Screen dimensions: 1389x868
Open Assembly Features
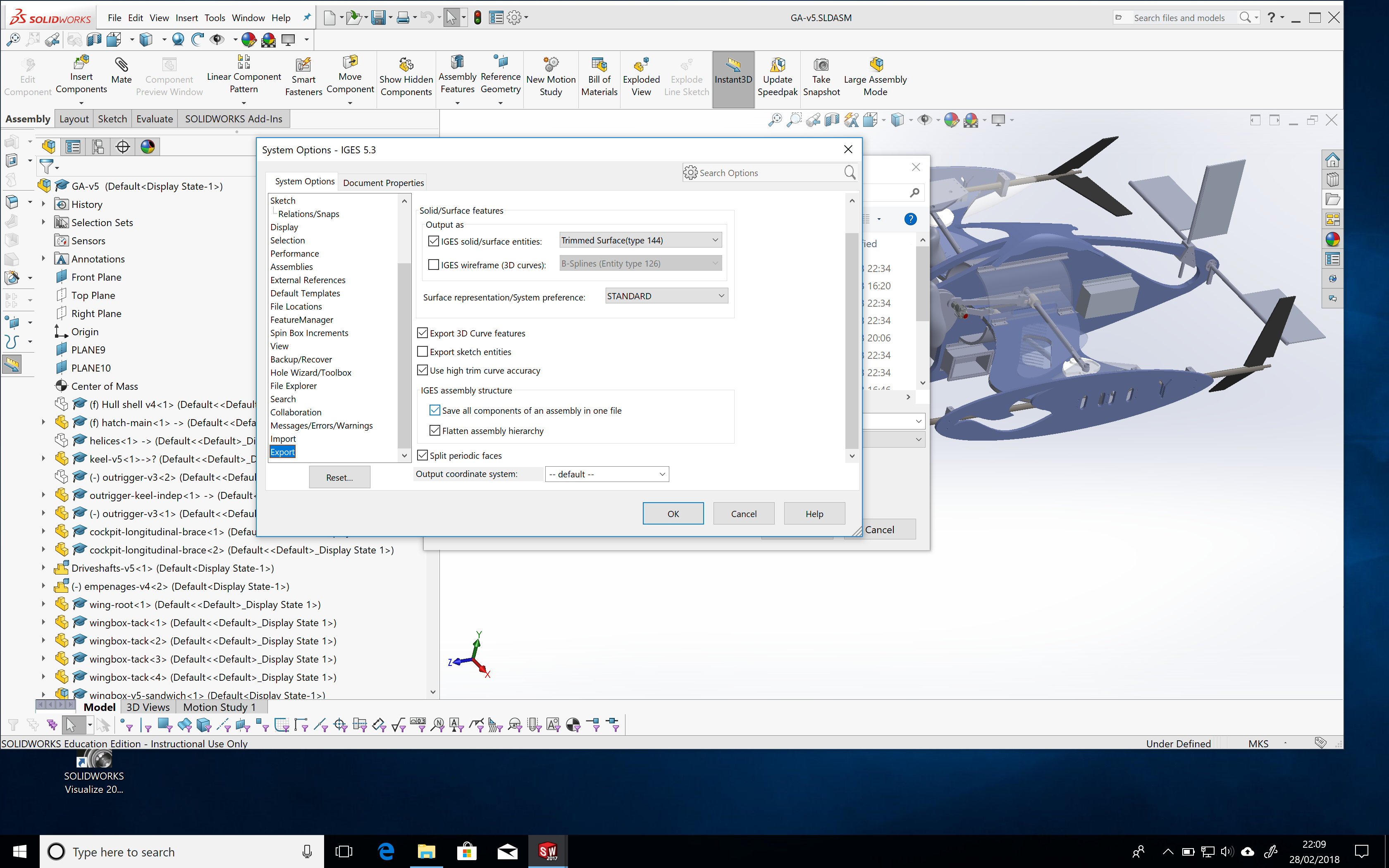pos(458,75)
